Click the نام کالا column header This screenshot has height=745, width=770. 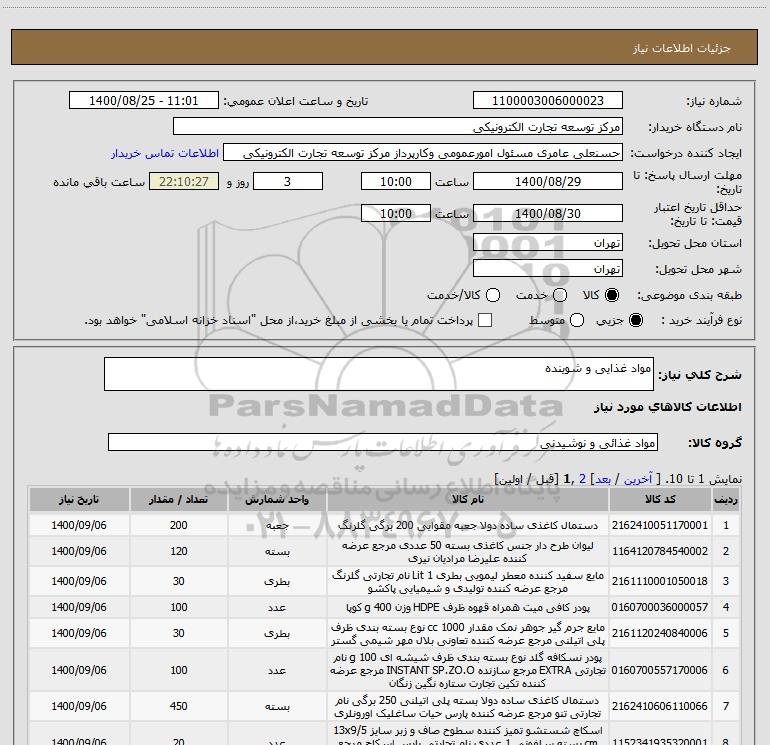click(468, 499)
